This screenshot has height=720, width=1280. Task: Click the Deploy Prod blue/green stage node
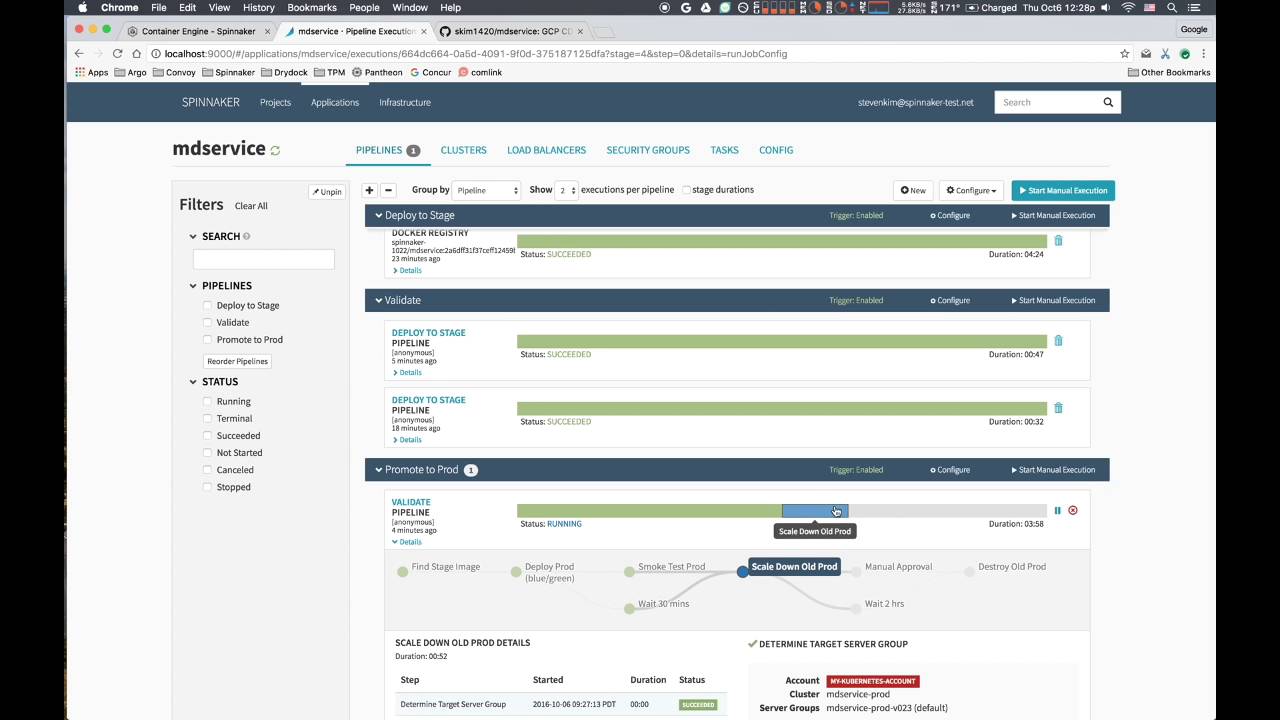click(516, 571)
